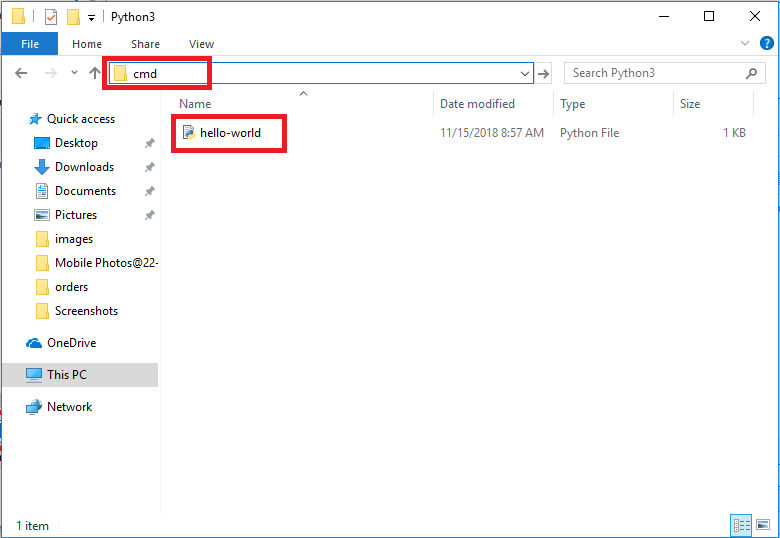Select Quick access in navigation pane
The image size is (780, 538).
click(x=81, y=119)
